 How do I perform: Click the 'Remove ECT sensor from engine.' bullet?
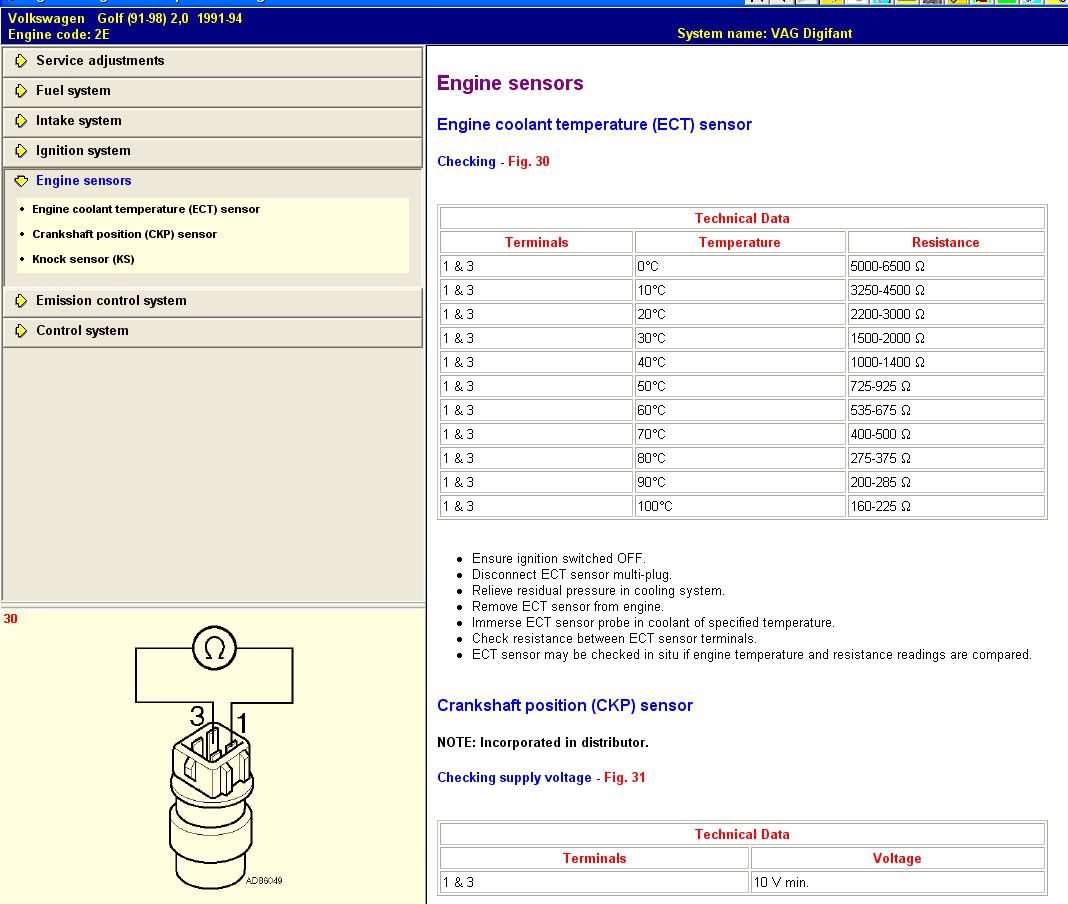[x=567, y=606]
